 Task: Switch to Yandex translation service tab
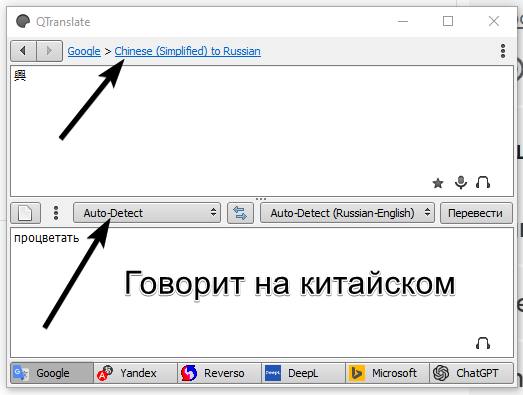coord(135,373)
